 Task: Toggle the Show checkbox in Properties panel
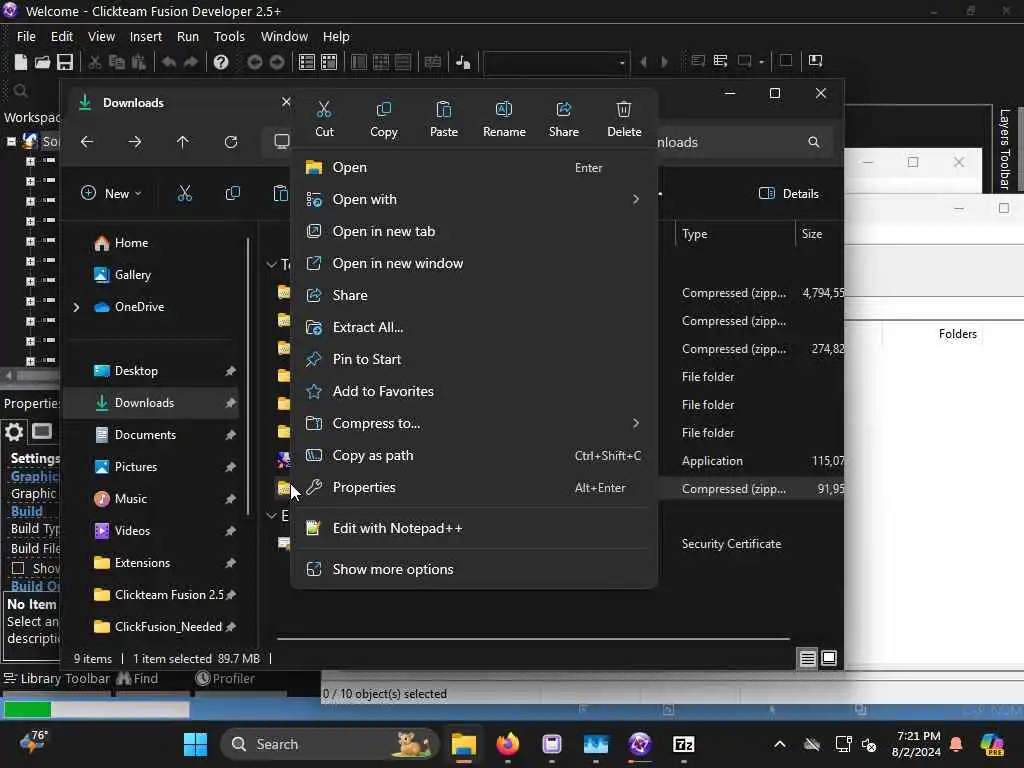(x=18, y=568)
